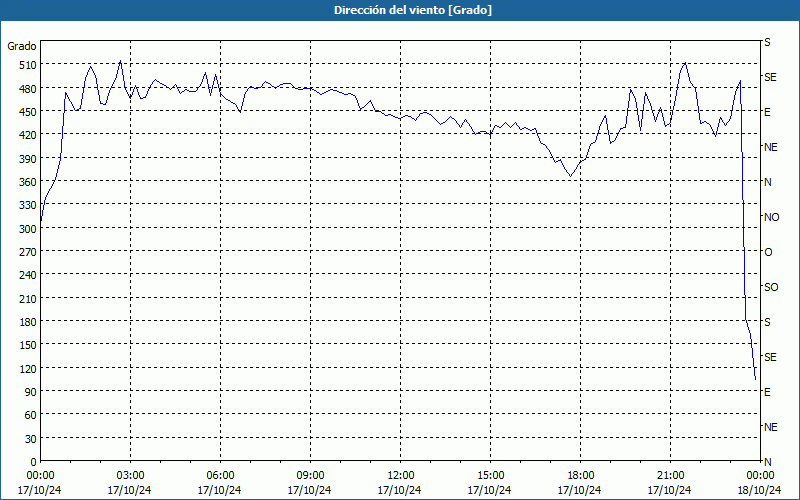The image size is (800, 500).
Task: Click the 21:00 time label on x-axis
Action: [670, 476]
